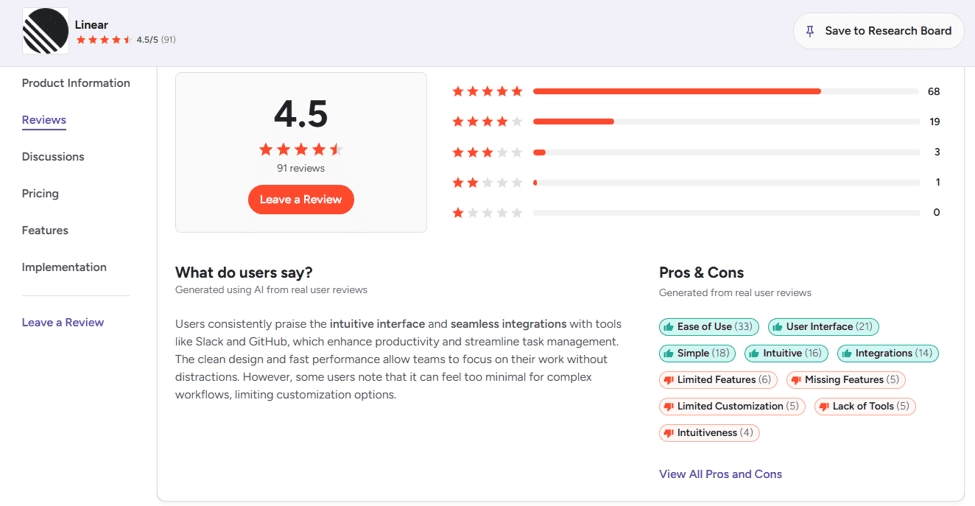This screenshot has width=975, height=506.
Task: Click the 19 four-star review count
Action: pyautogui.click(x=935, y=122)
